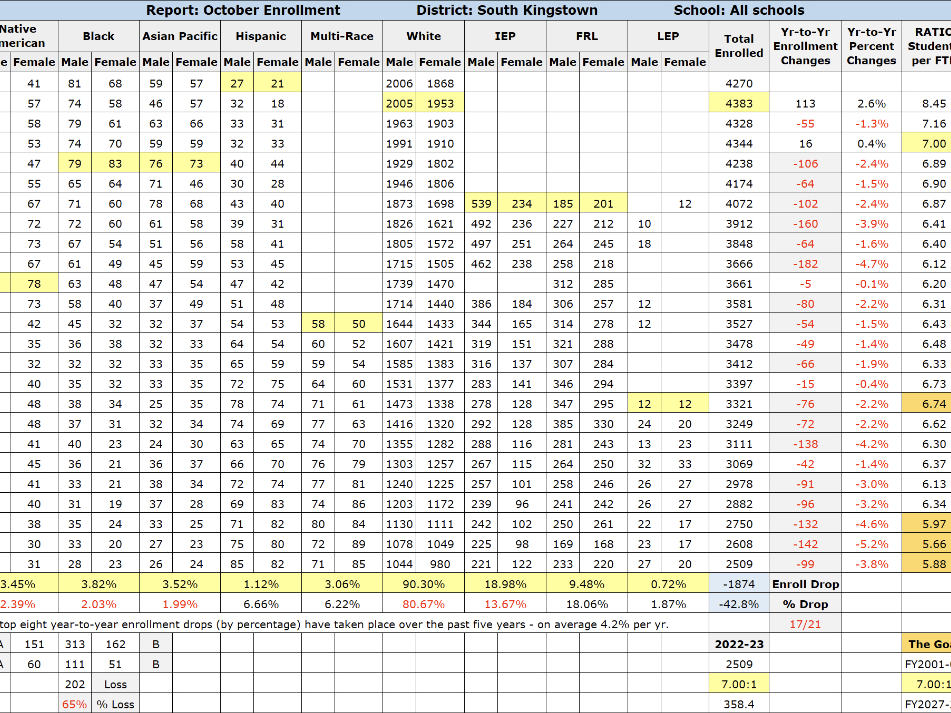The image size is (951, 713).
Task: Select the -42.8% drop cell
Action: (739, 604)
